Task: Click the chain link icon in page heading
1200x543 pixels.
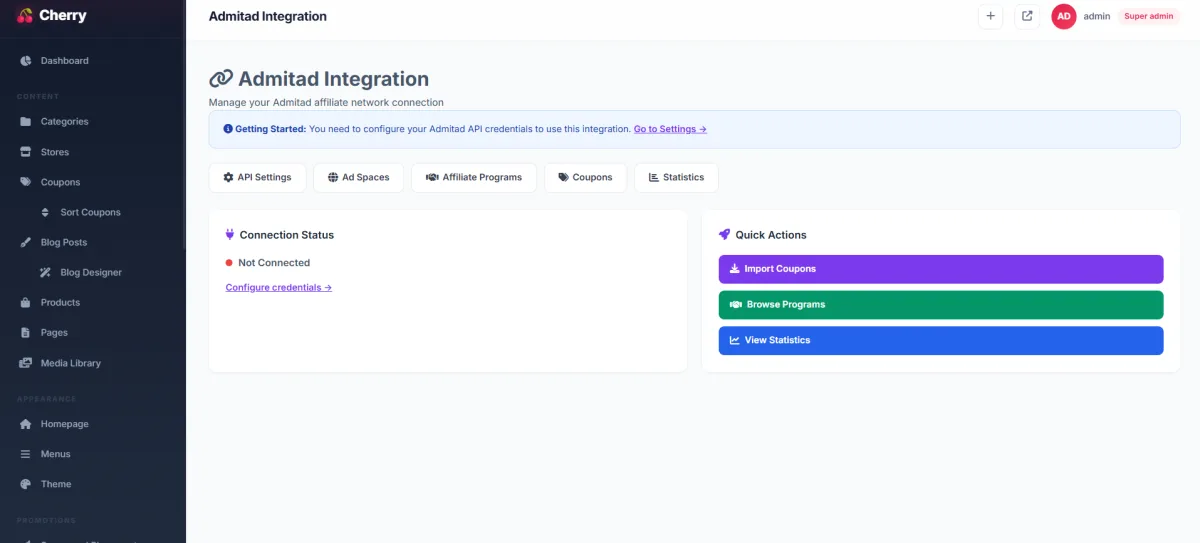Action: (221, 79)
